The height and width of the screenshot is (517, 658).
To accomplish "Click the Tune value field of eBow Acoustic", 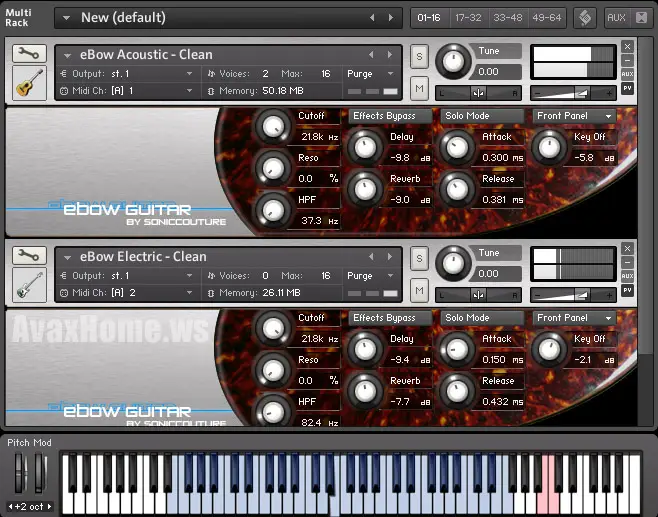I will click(x=498, y=72).
